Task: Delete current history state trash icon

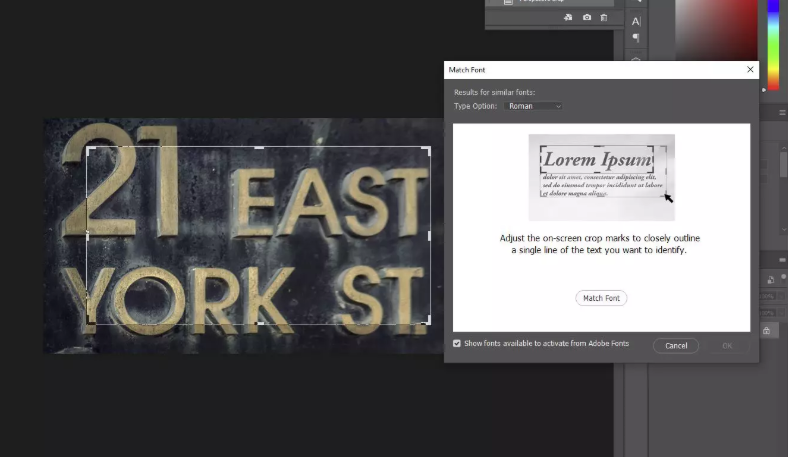Action: coord(604,17)
